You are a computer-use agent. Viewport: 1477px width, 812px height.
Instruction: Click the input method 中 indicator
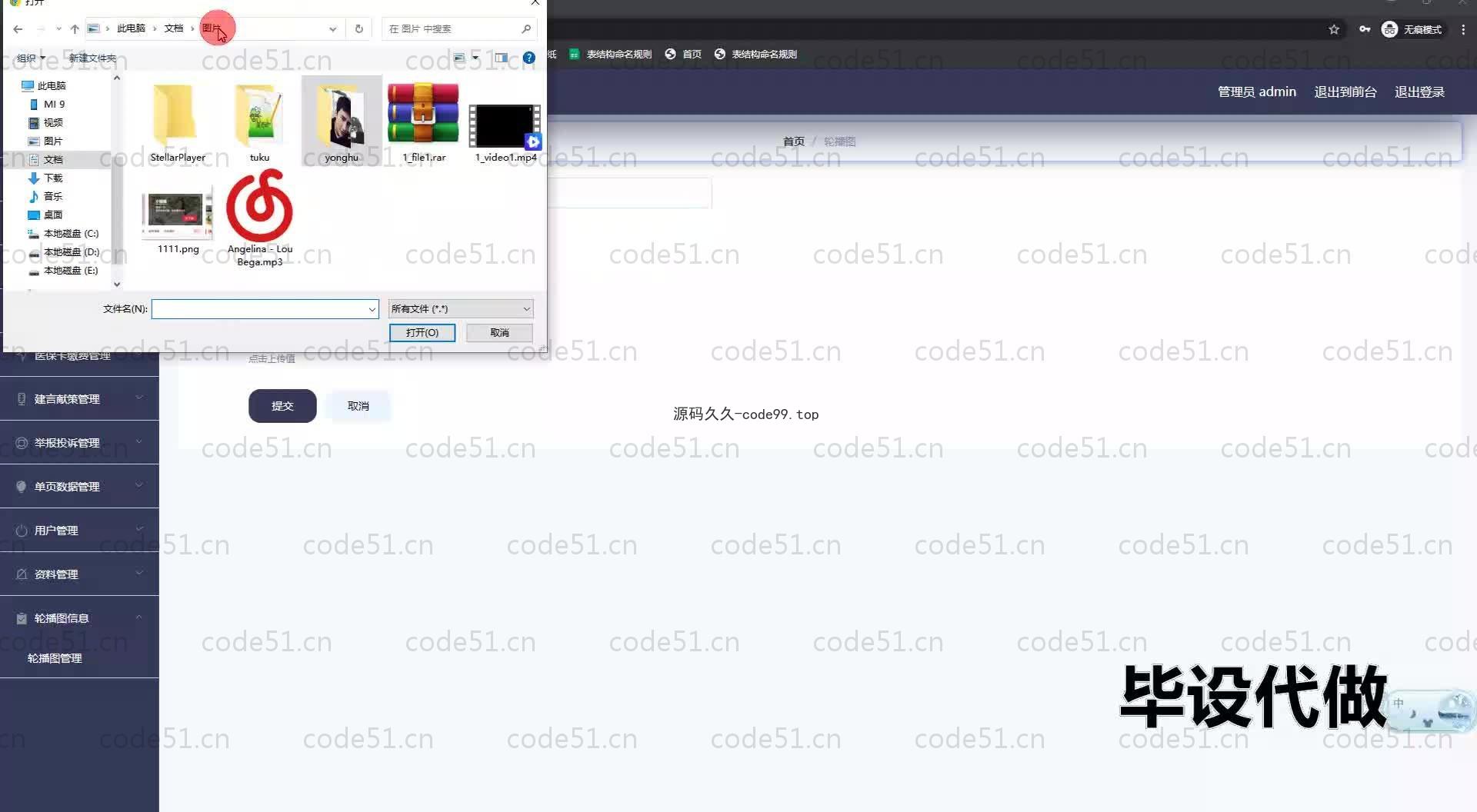(x=1399, y=703)
